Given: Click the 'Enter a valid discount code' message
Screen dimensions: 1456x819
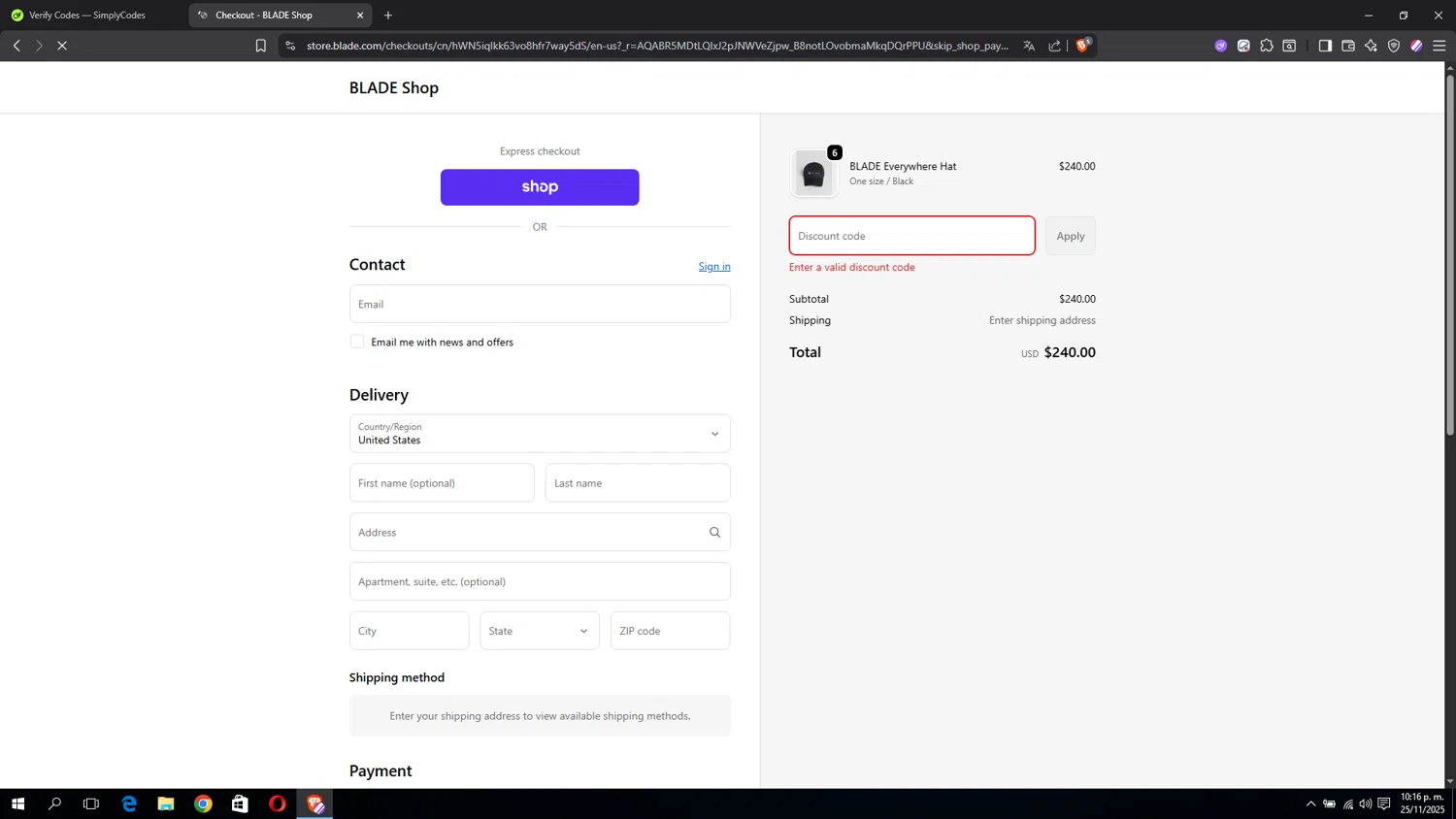Looking at the screenshot, I should [852, 267].
